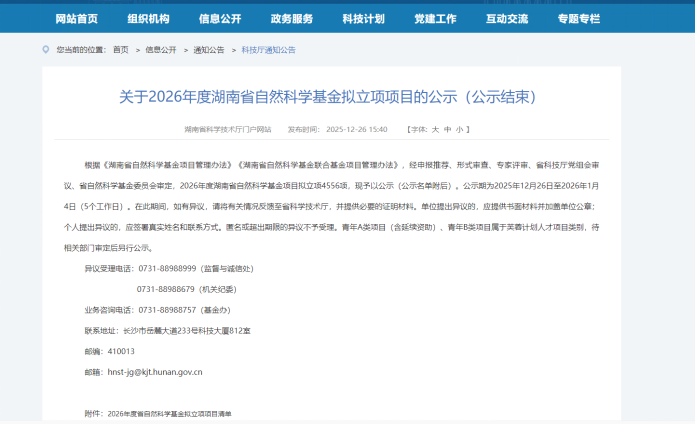This screenshot has width=695, height=425.
Task: Click the hnst-jg@kjt.hunan.gov.cn email address
Action: click(155, 372)
